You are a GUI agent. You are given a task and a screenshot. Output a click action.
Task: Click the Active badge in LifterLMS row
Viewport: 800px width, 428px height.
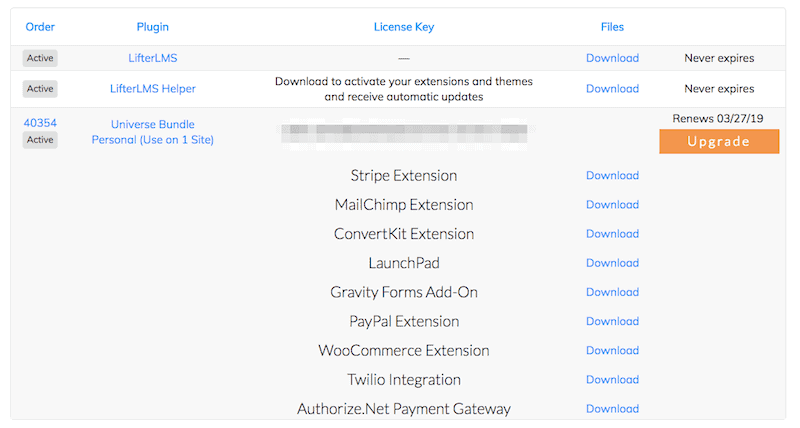pos(40,58)
